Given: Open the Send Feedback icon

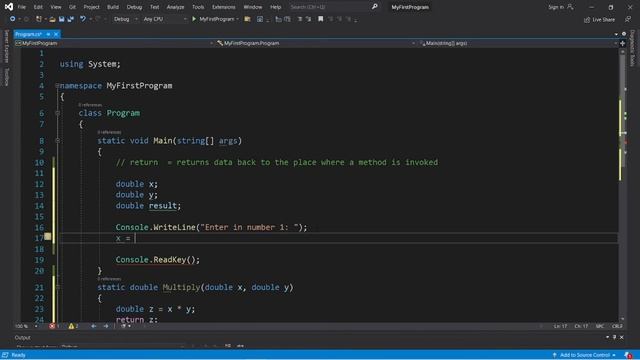Looking at the screenshot, I should (x=628, y=19).
